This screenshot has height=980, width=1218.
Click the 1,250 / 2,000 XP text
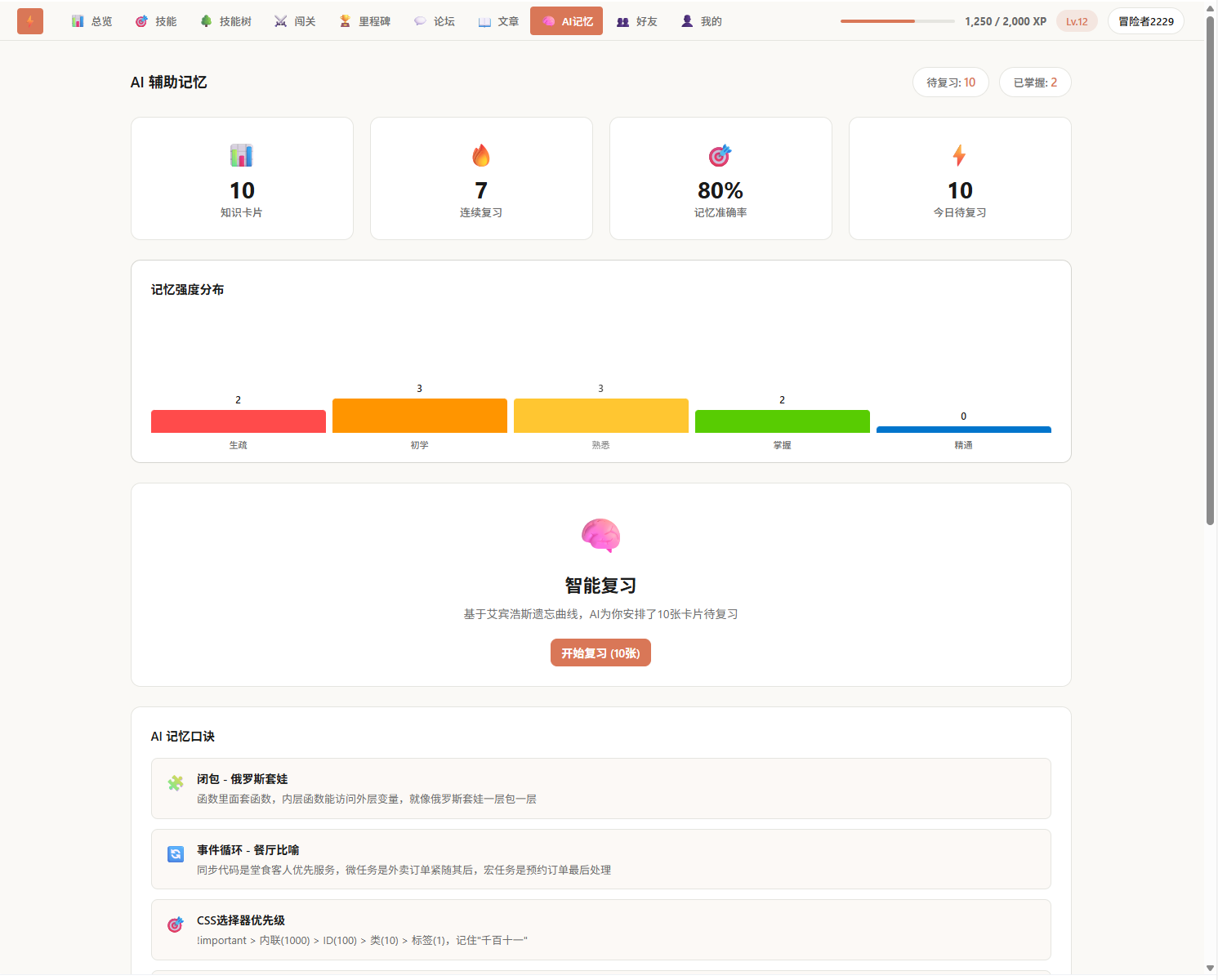click(x=1006, y=21)
